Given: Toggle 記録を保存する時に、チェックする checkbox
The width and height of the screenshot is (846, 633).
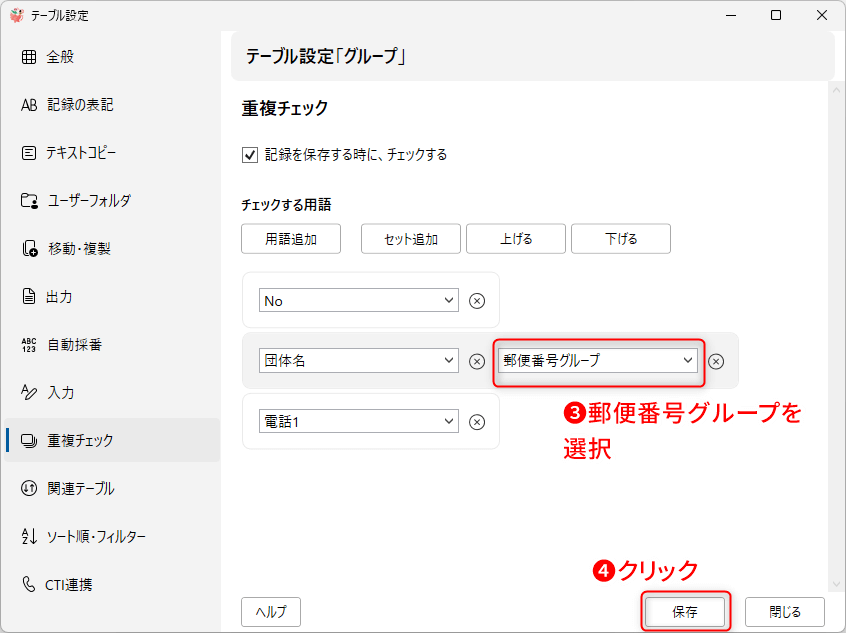Looking at the screenshot, I should pyautogui.click(x=250, y=155).
